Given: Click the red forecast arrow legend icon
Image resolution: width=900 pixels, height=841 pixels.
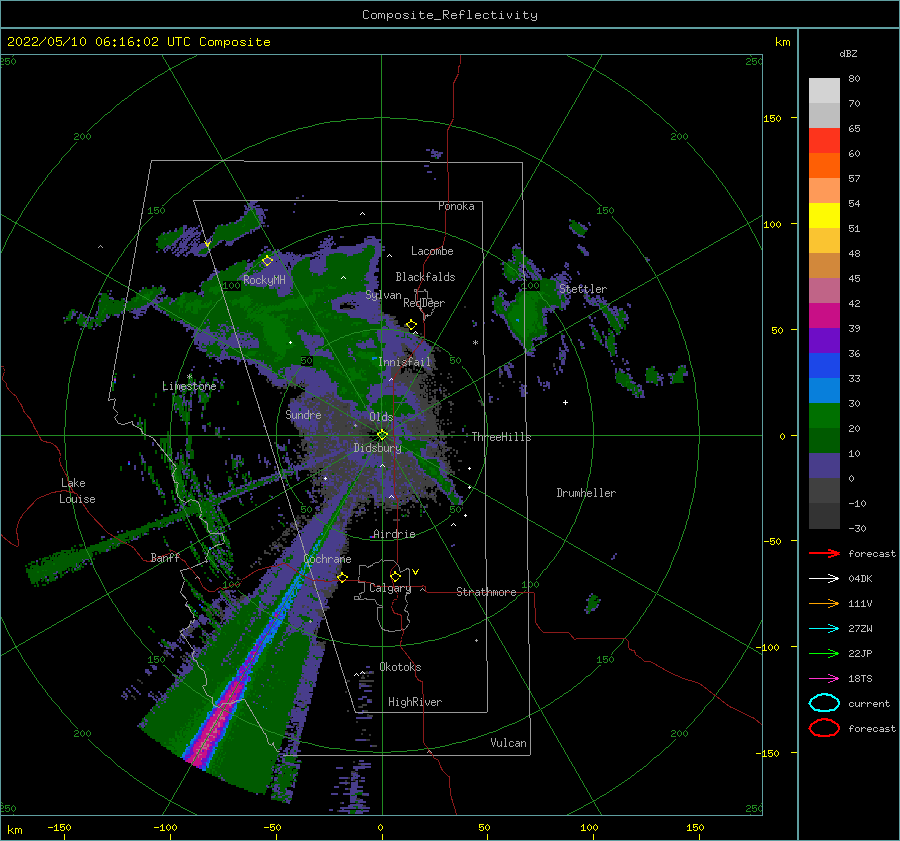Looking at the screenshot, I should pyautogui.click(x=824, y=553).
